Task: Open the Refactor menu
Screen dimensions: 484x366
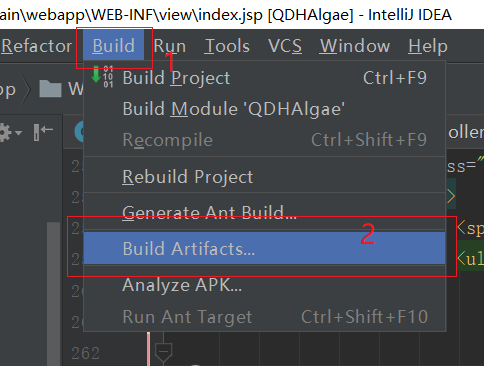Action: [36, 46]
